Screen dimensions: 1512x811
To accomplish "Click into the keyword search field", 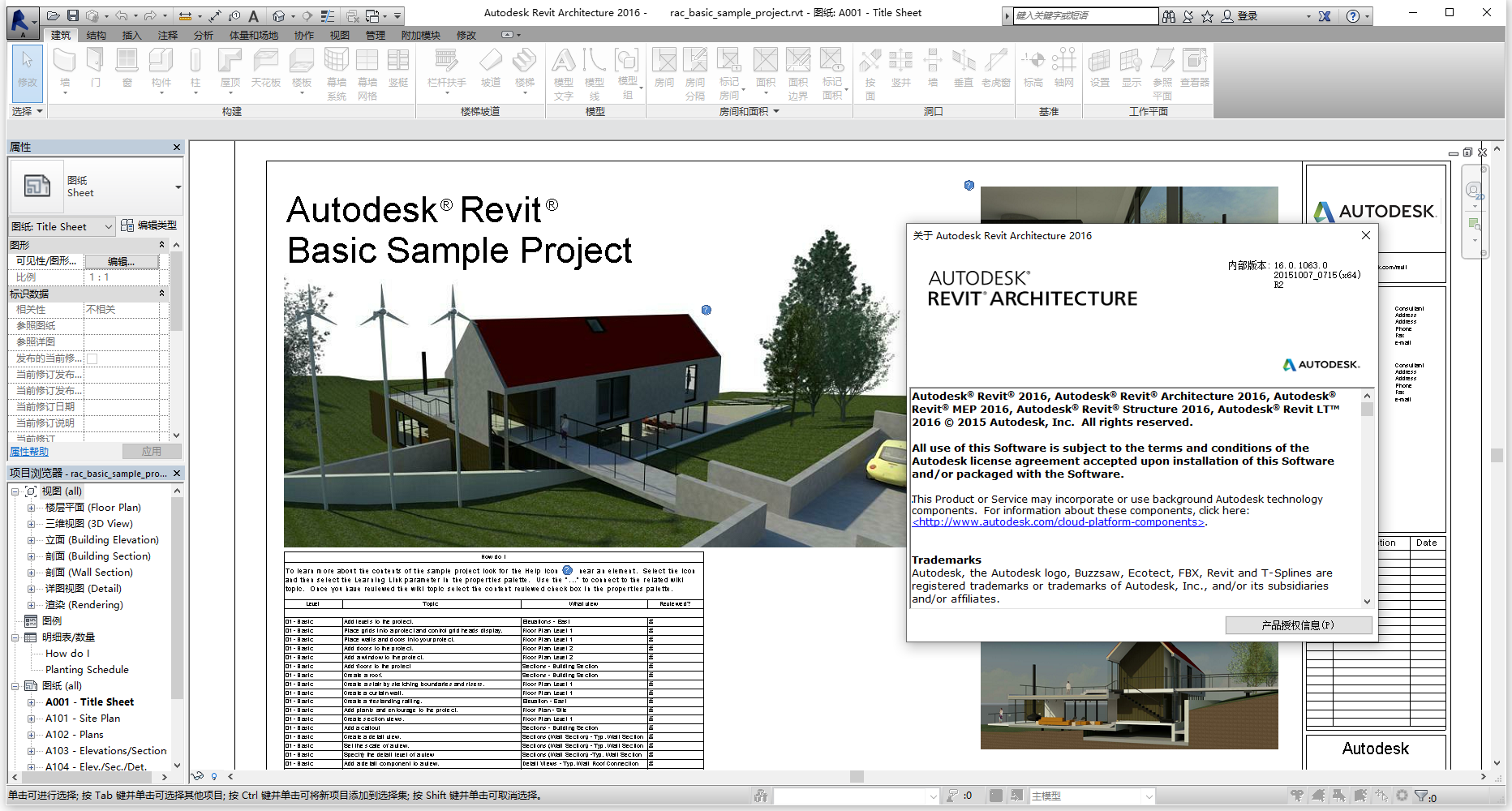I will [x=1085, y=15].
